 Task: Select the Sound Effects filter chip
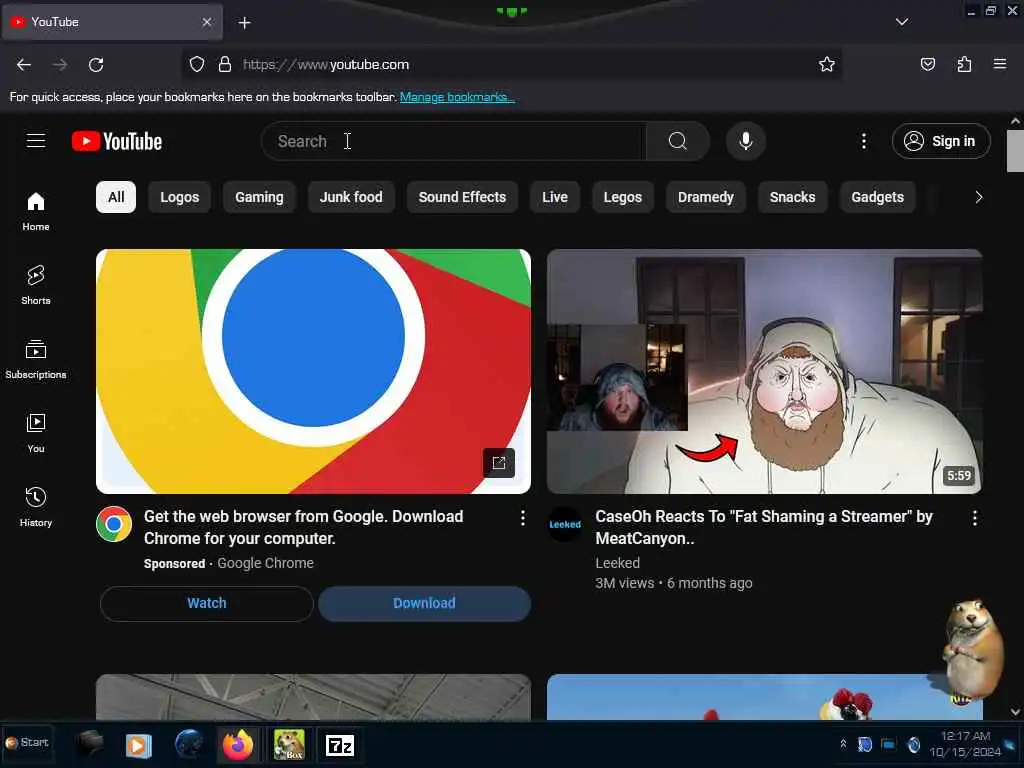click(x=462, y=197)
